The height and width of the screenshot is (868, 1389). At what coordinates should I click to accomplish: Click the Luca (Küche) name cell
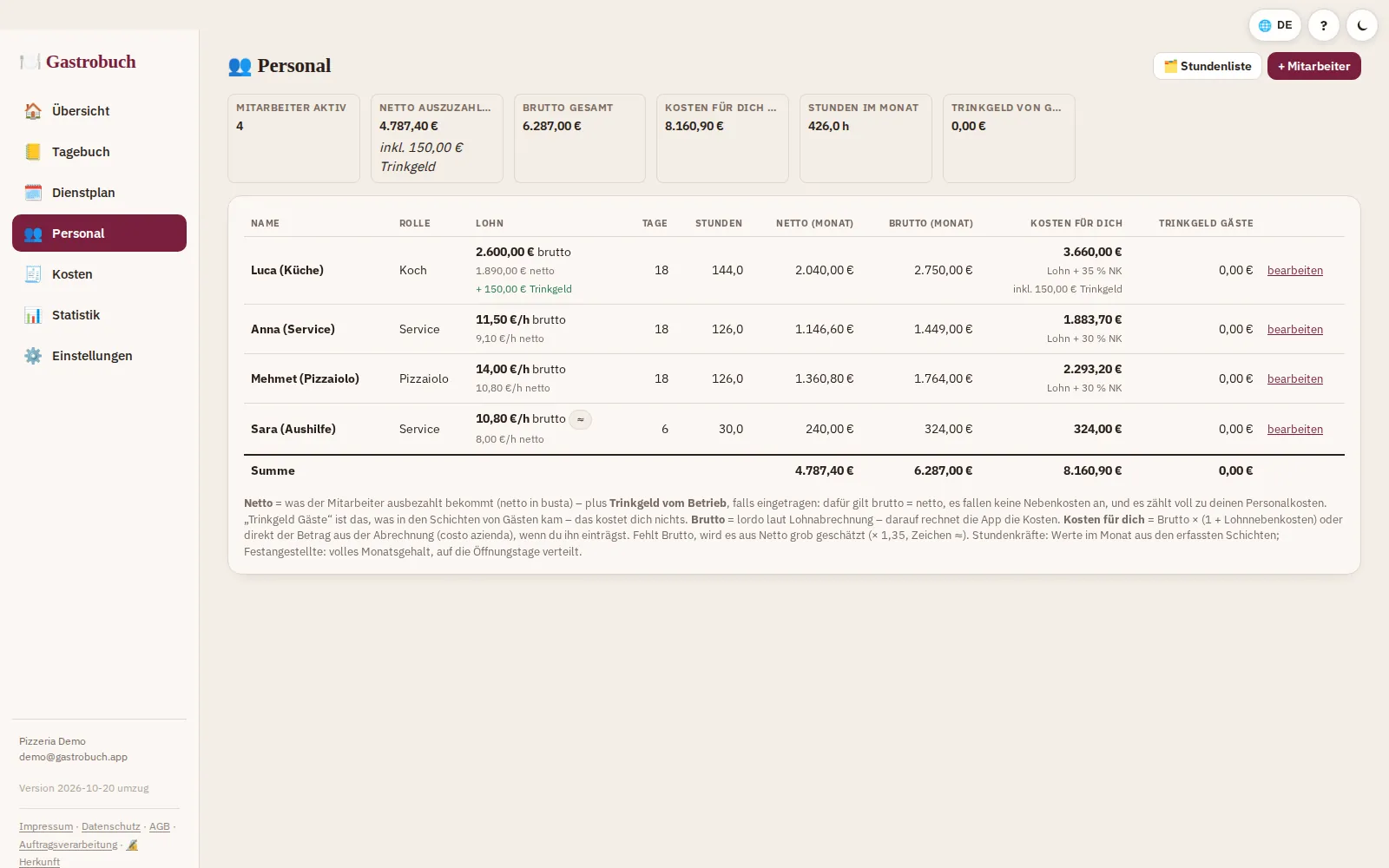point(287,271)
